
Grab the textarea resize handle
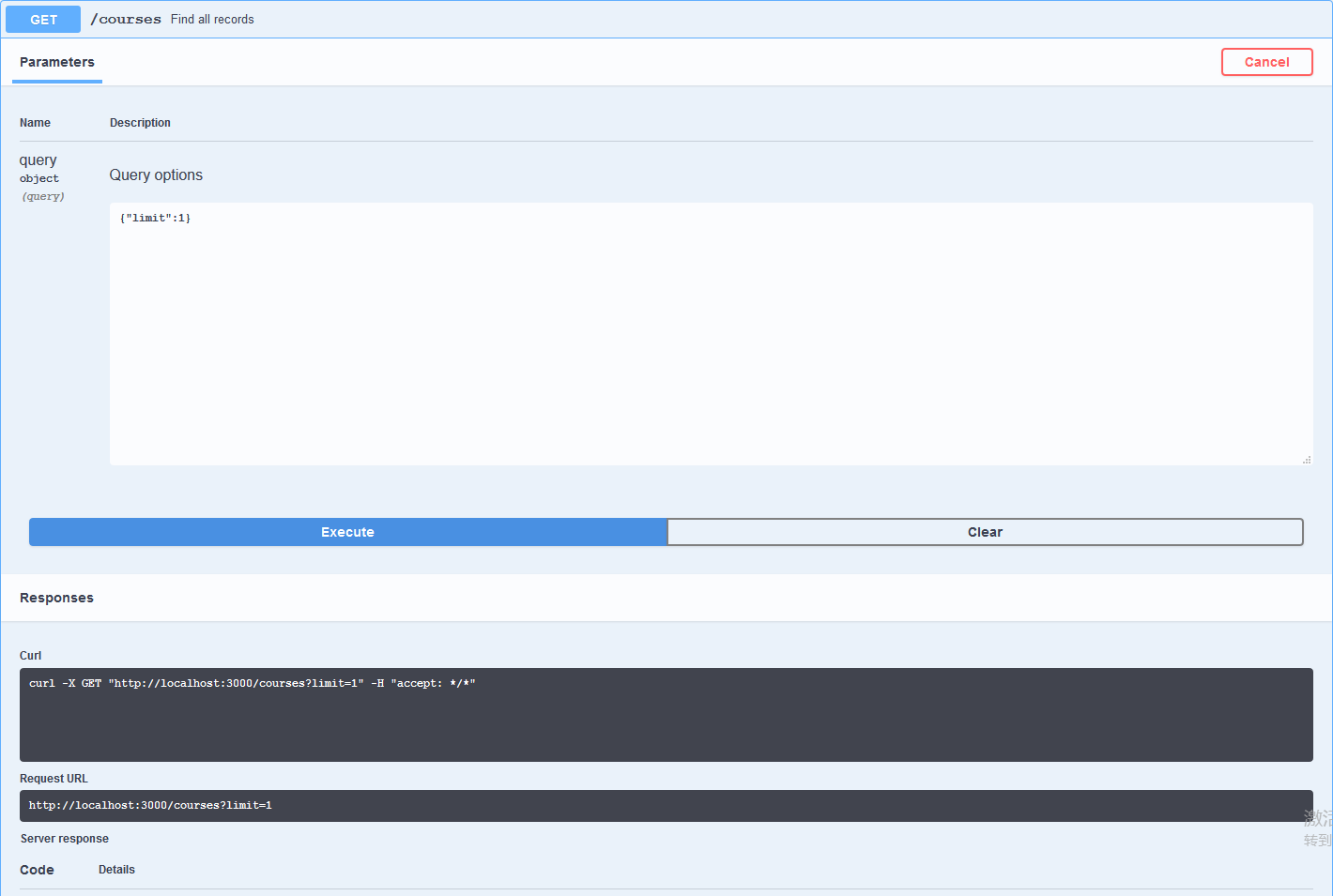[1306, 459]
